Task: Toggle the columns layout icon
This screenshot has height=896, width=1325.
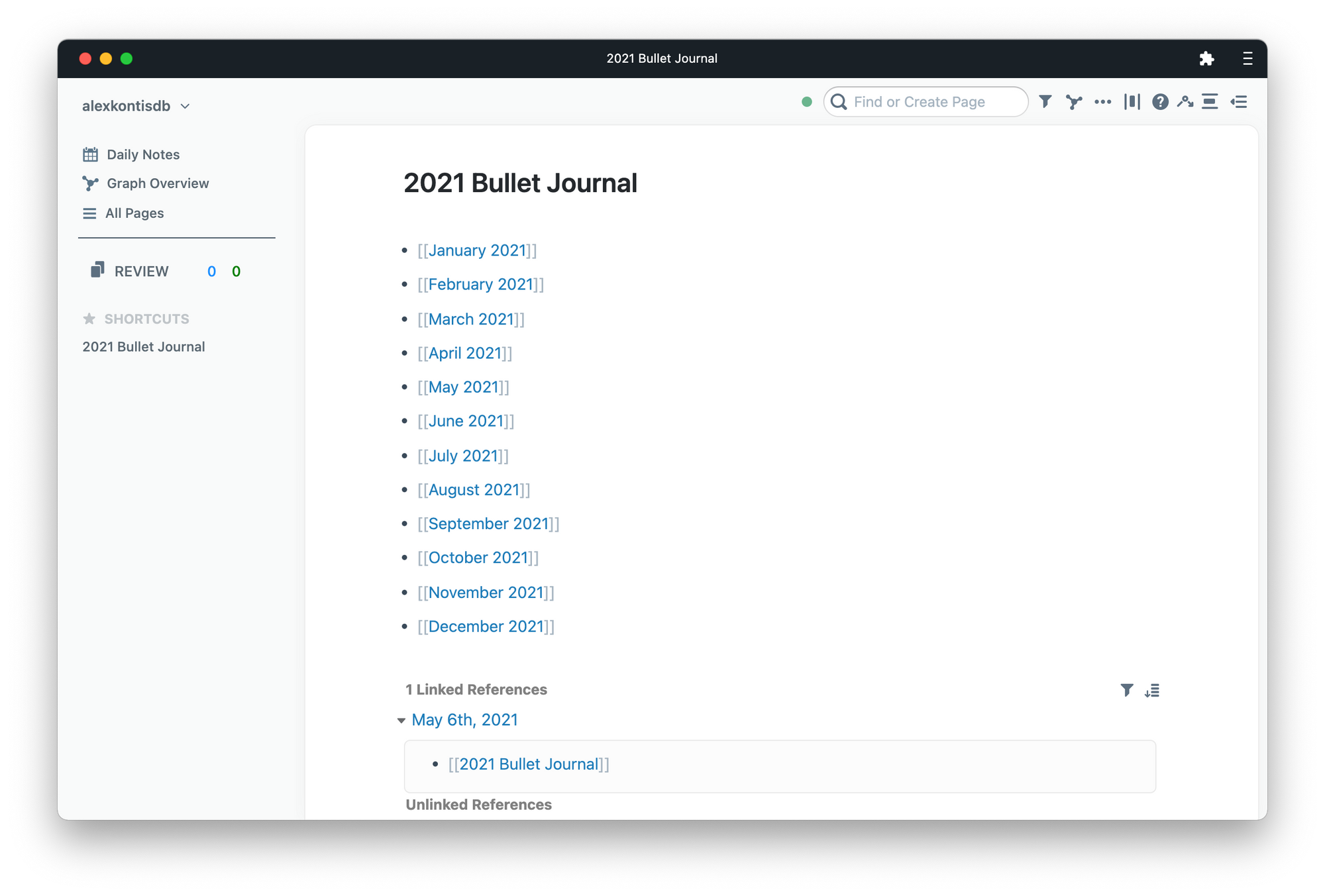Action: [x=1132, y=102]
